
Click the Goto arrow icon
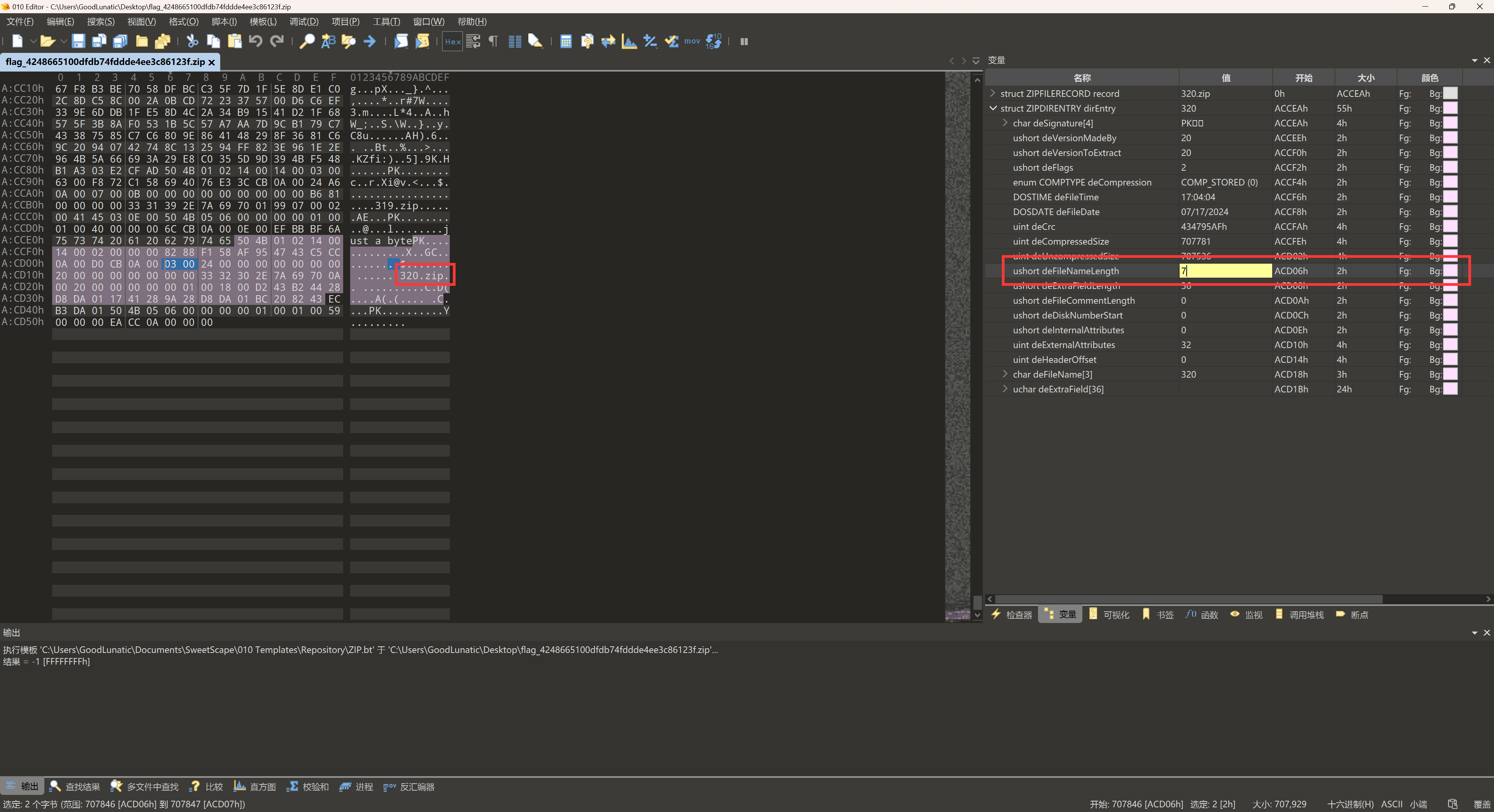[x=370, y=41]
